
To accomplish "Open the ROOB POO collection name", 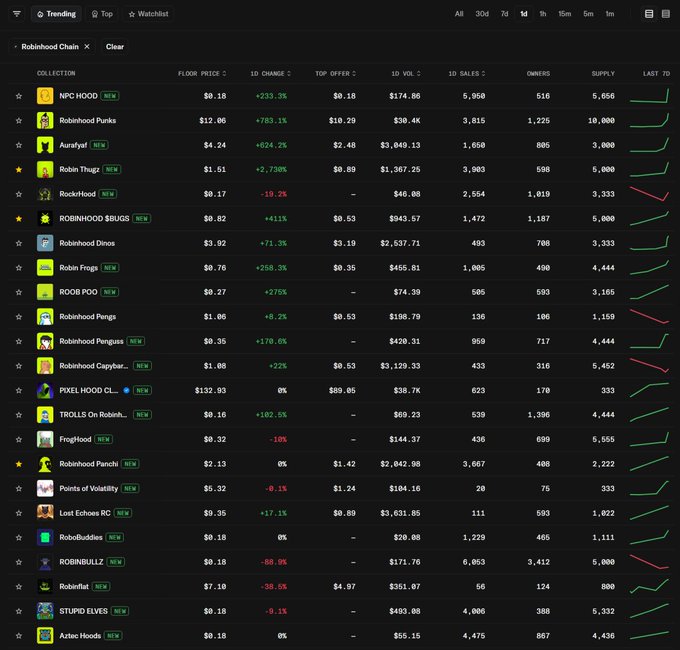I will coord(78,292).
